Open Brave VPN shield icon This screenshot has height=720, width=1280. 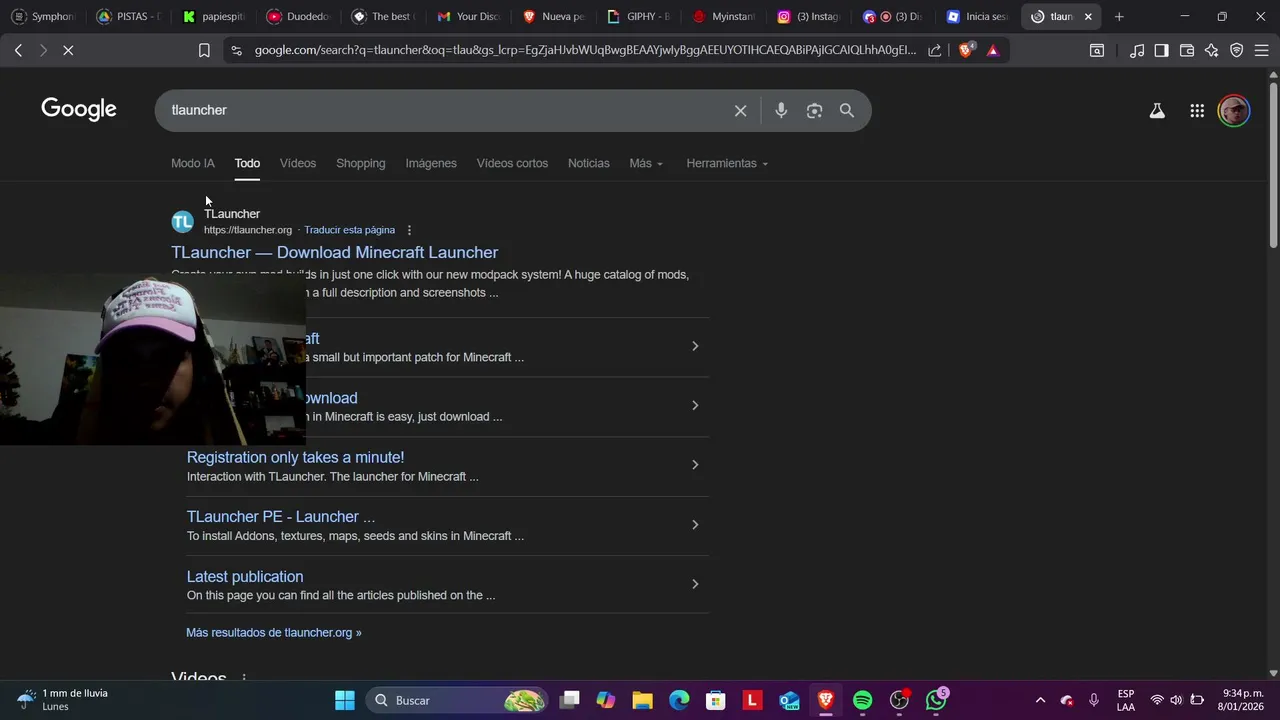[x=1237, y=50]
